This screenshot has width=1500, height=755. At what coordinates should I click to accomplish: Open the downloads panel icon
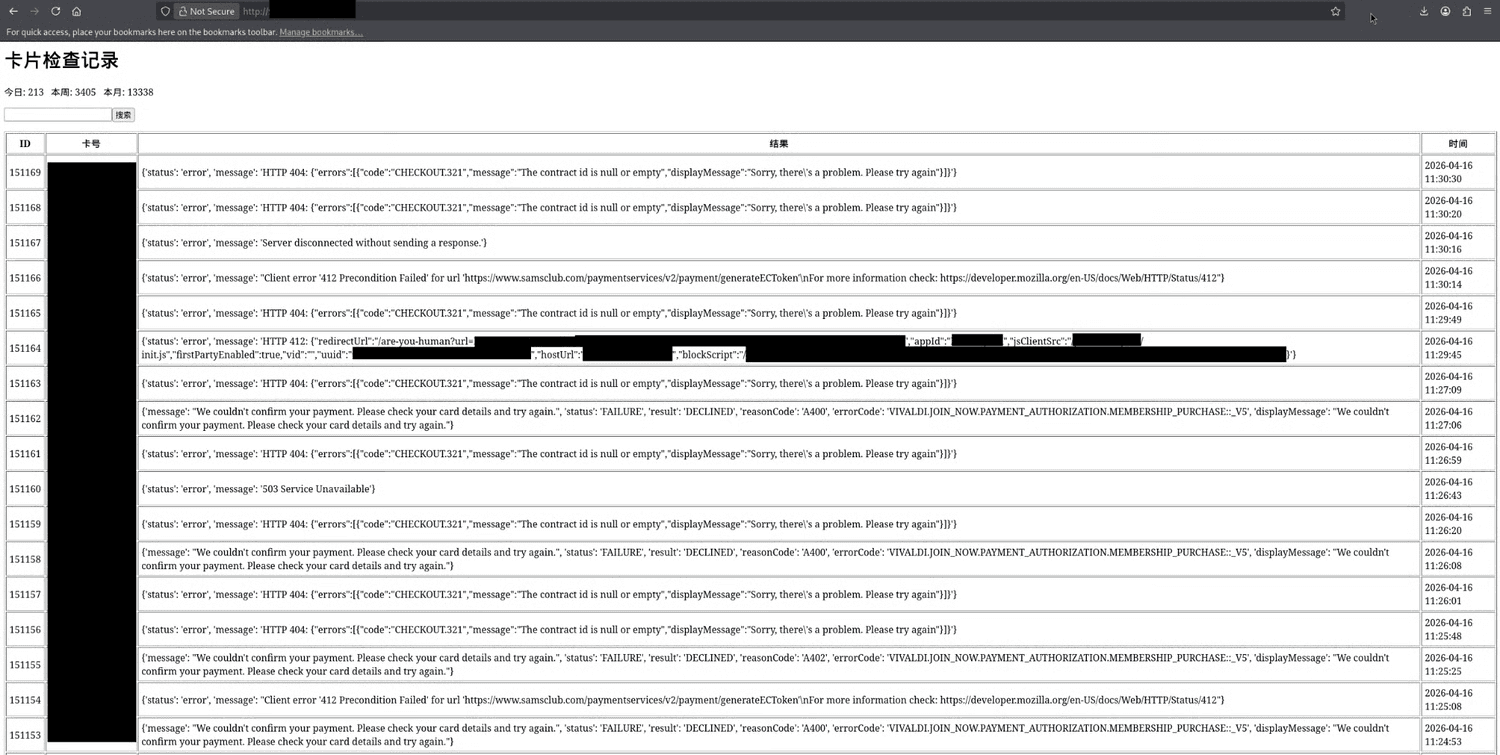point(1424,11)
